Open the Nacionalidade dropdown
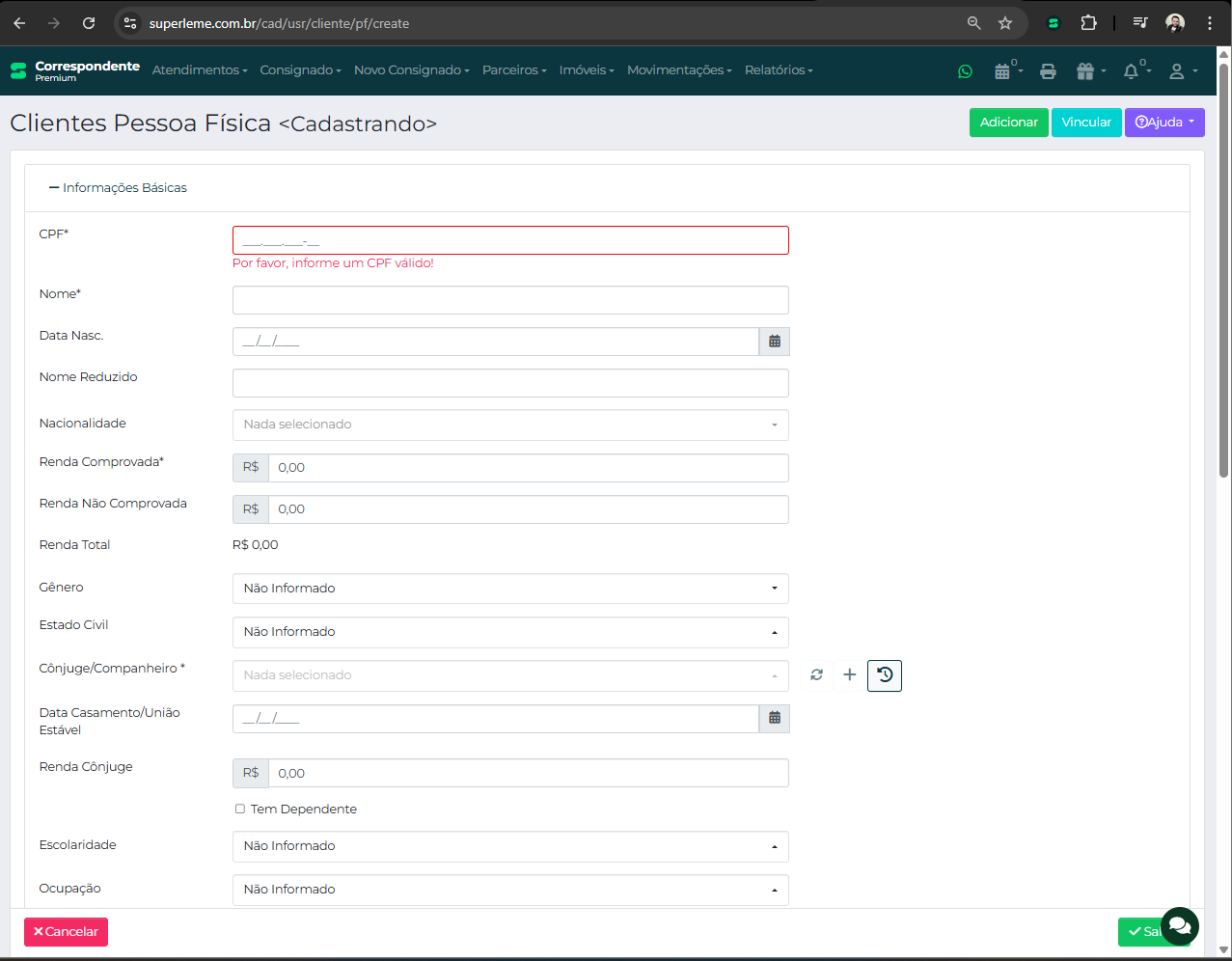Screen dimensions: 1232x961 point(510,425)
